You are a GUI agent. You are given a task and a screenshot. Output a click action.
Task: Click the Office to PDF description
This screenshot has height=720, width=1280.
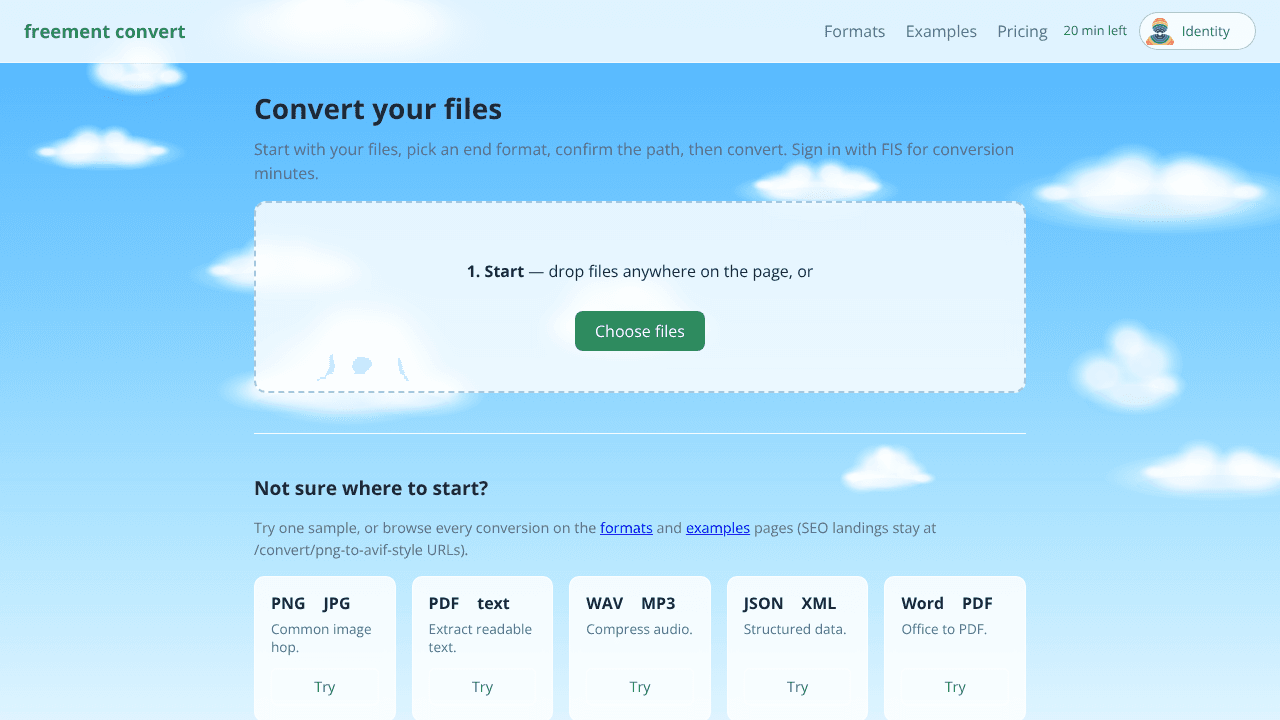[944, 629]
